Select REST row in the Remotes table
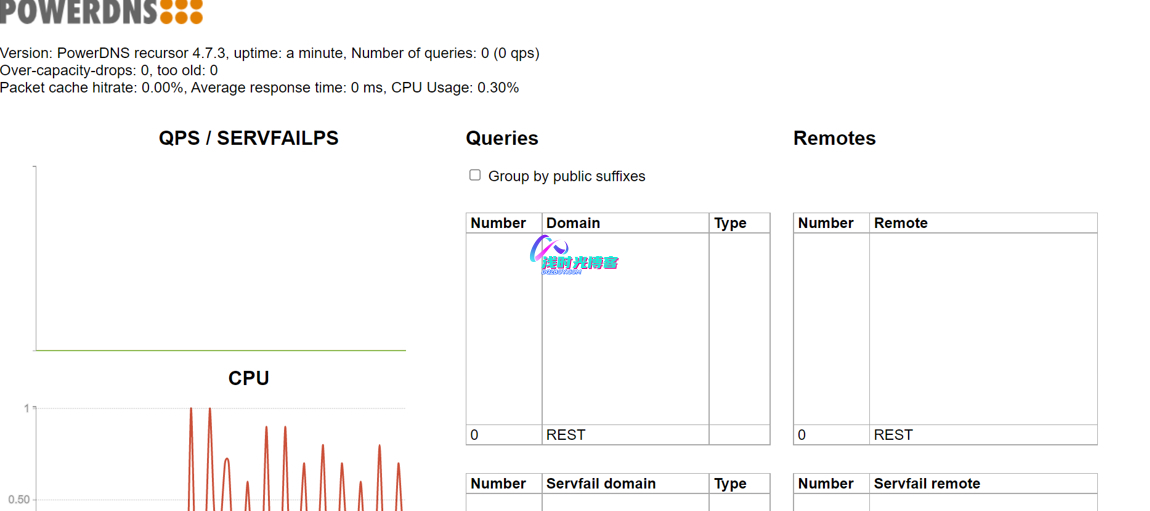 coord(893,435)
